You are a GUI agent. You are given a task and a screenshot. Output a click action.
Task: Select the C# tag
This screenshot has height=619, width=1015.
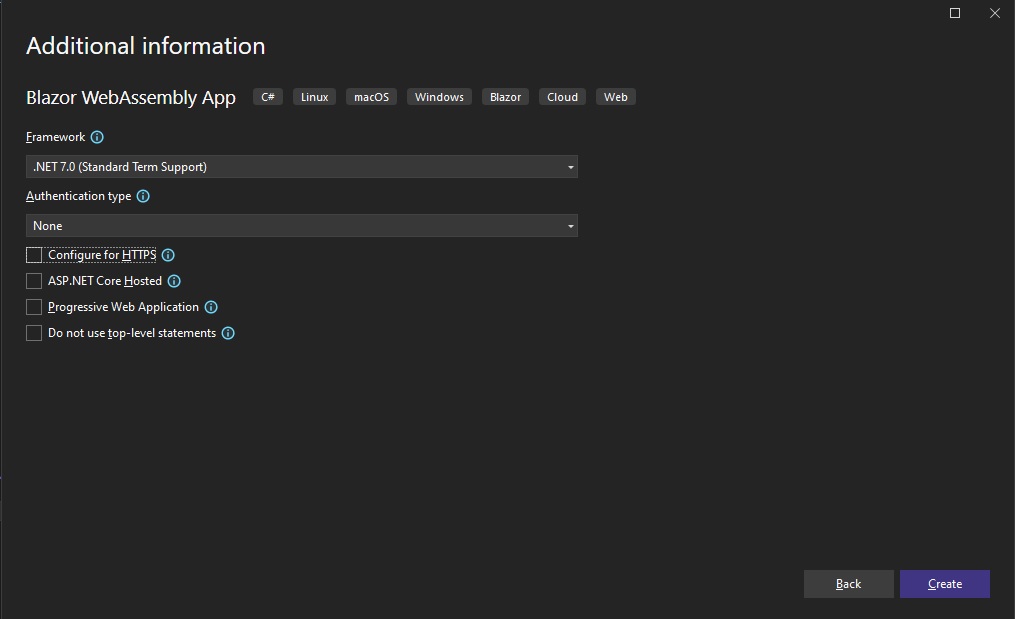(268, 97)
